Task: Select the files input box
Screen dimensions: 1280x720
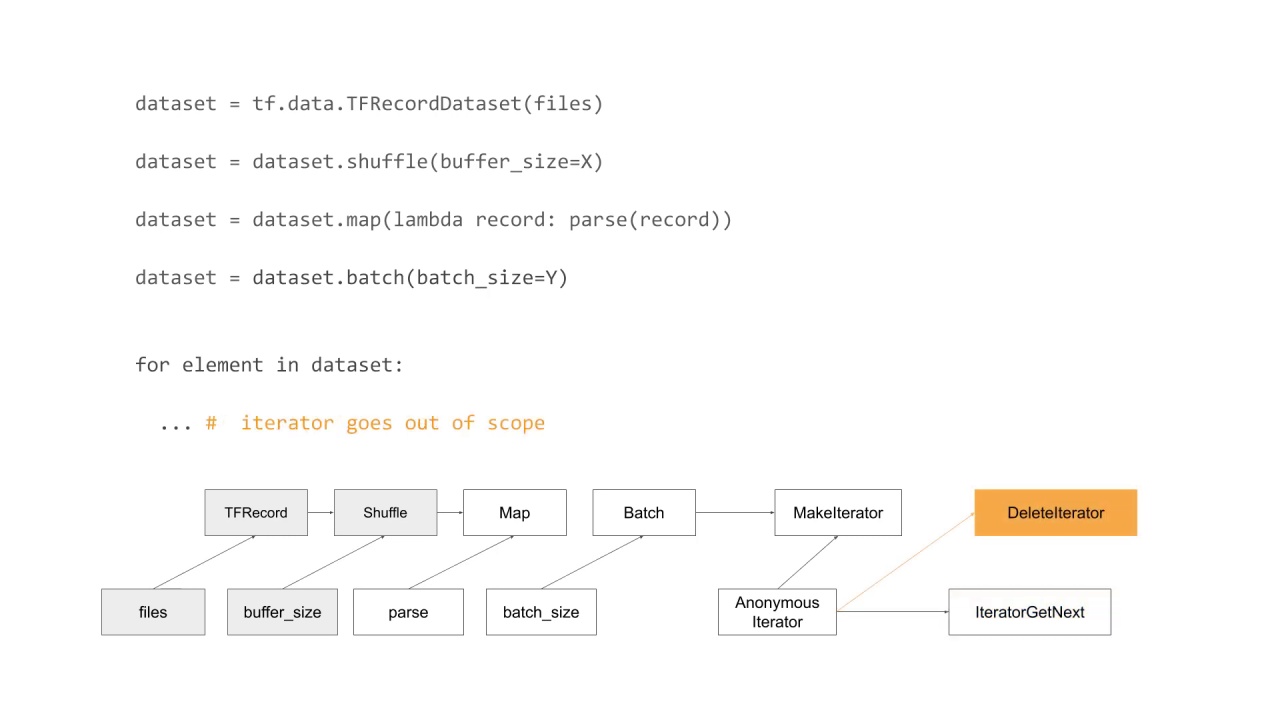Action: click(153, 612)
